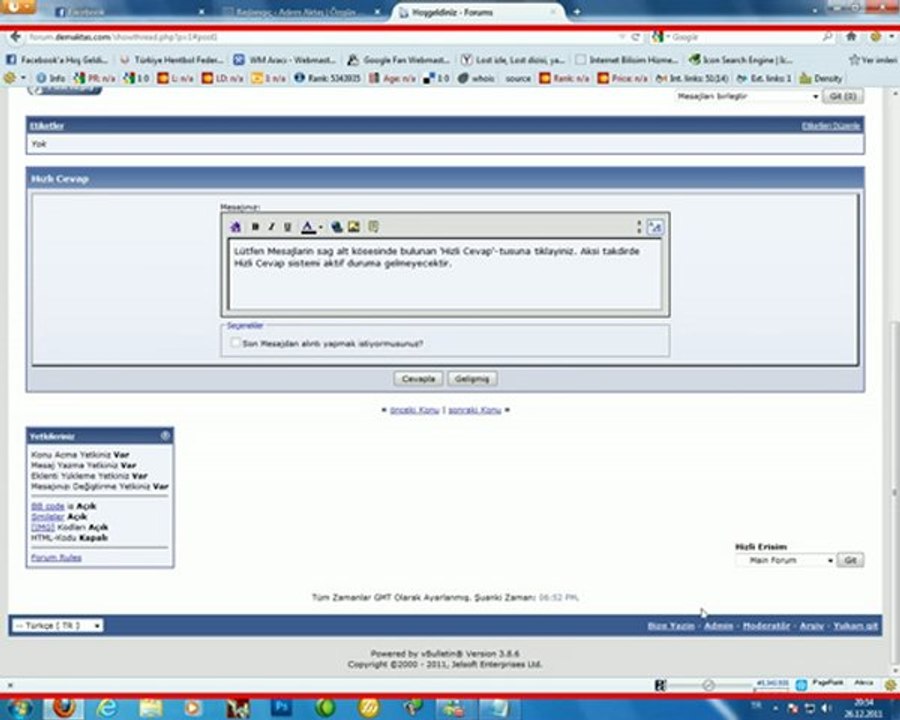Open 'Türkiye Hentbol Feder...' bookmark
This screenshot has height=720, width=900.
172,60
